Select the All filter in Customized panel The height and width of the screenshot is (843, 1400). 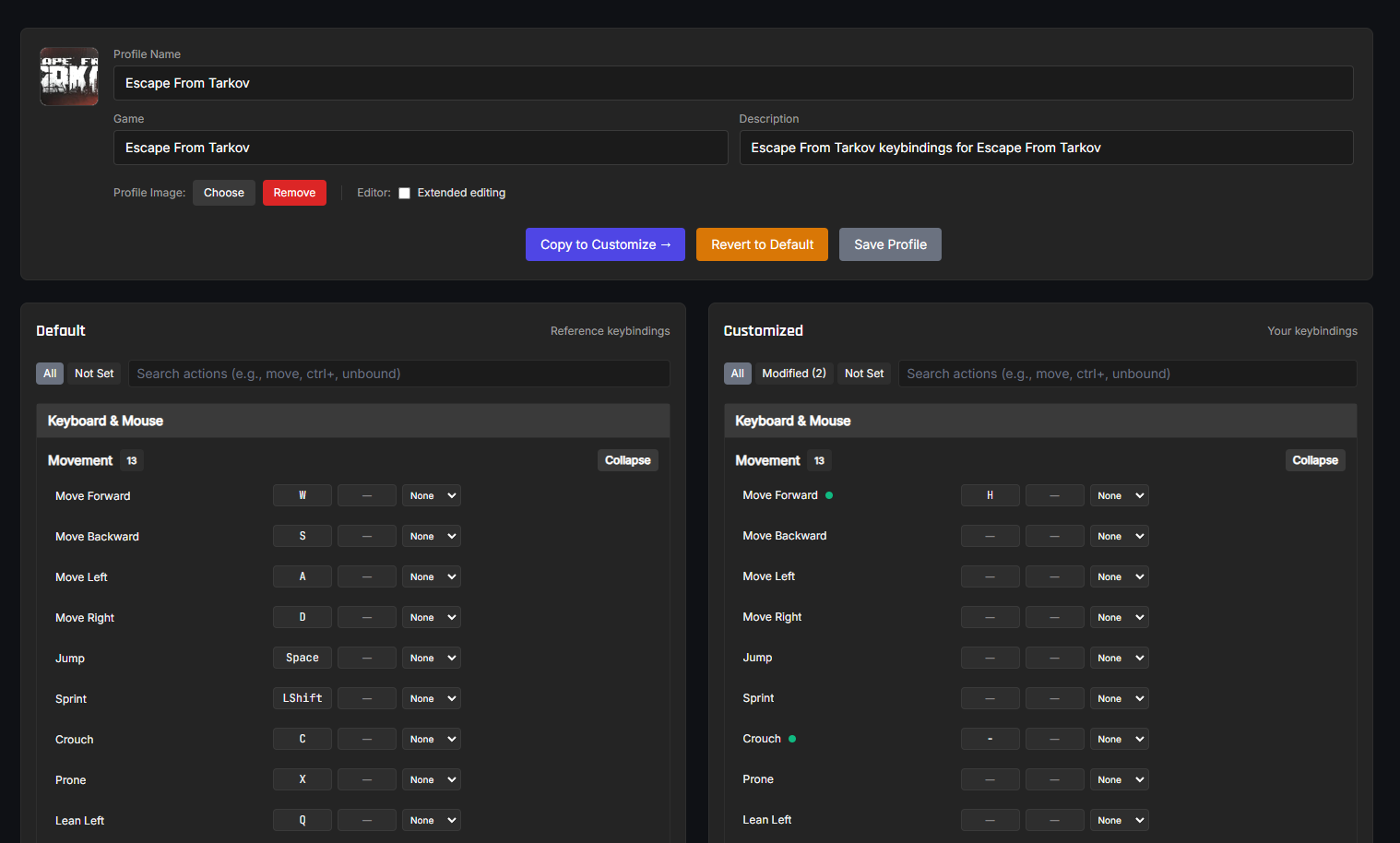click(x=738, y=374)
